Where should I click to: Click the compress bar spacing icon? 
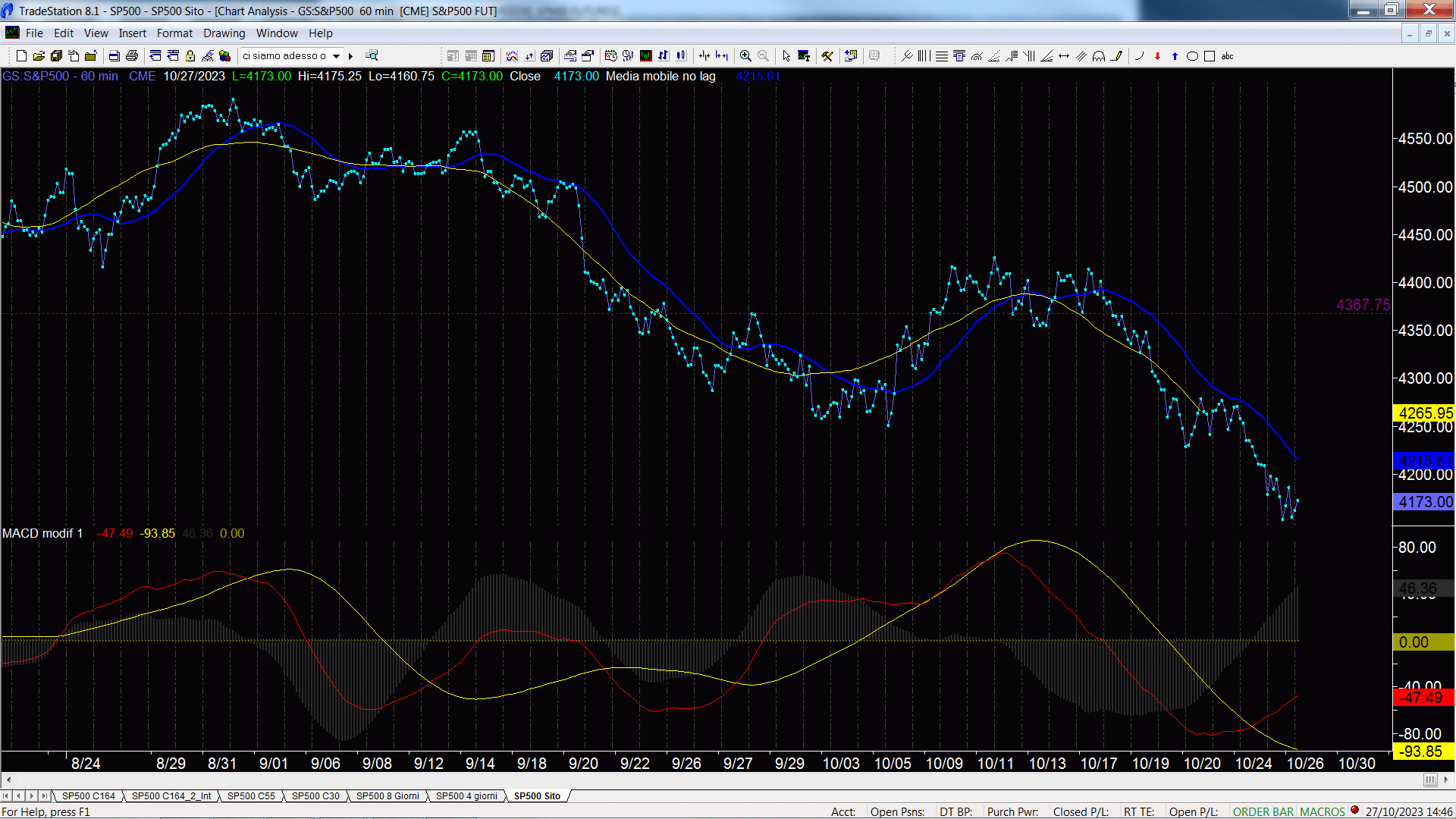tap(704, 56)
